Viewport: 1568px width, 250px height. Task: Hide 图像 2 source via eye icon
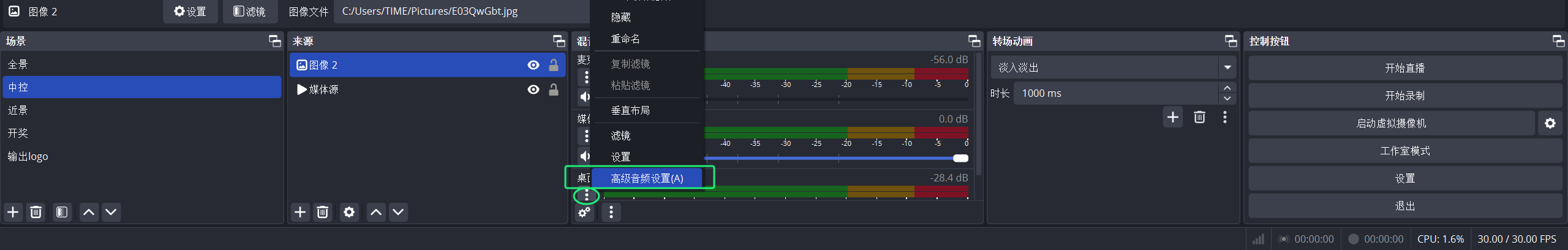(533, 65)
